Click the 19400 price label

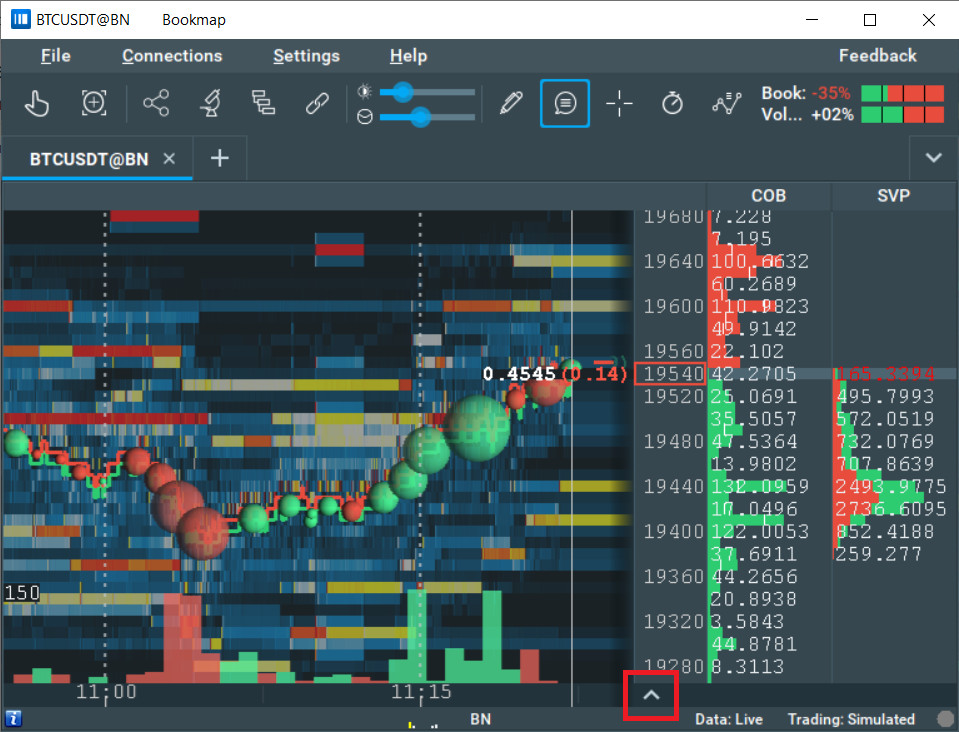point(673,531)
